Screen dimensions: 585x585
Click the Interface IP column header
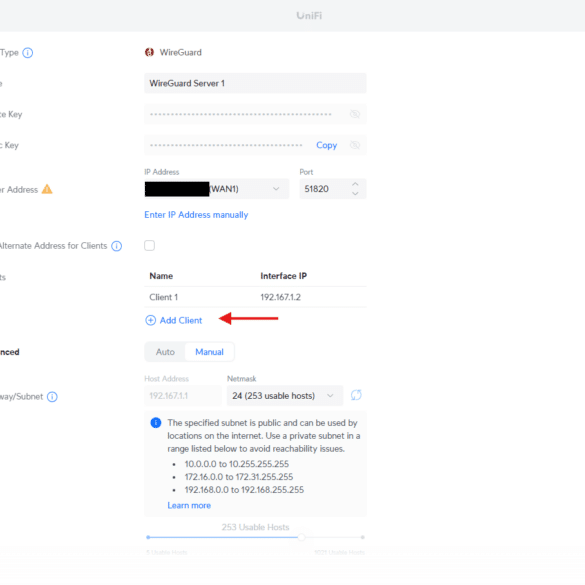click(284, 276)
